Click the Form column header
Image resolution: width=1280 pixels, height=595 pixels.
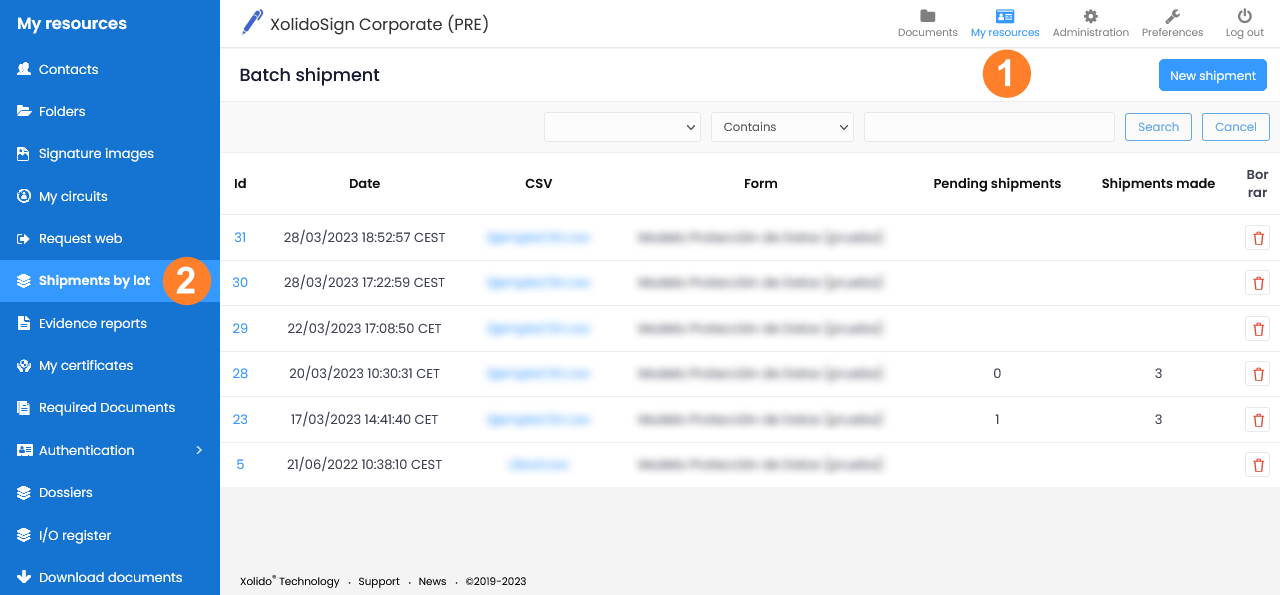click(x=761, y=183)
